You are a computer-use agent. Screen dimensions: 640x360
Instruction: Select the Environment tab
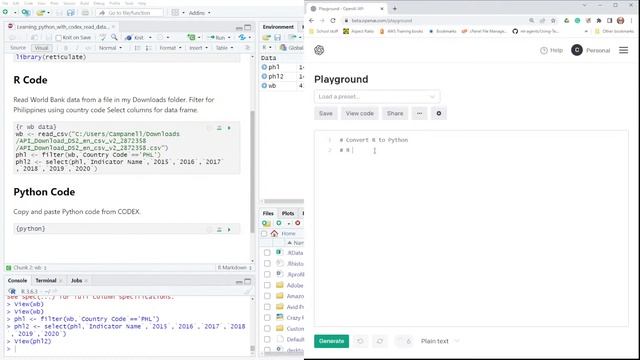click(278, 27)
